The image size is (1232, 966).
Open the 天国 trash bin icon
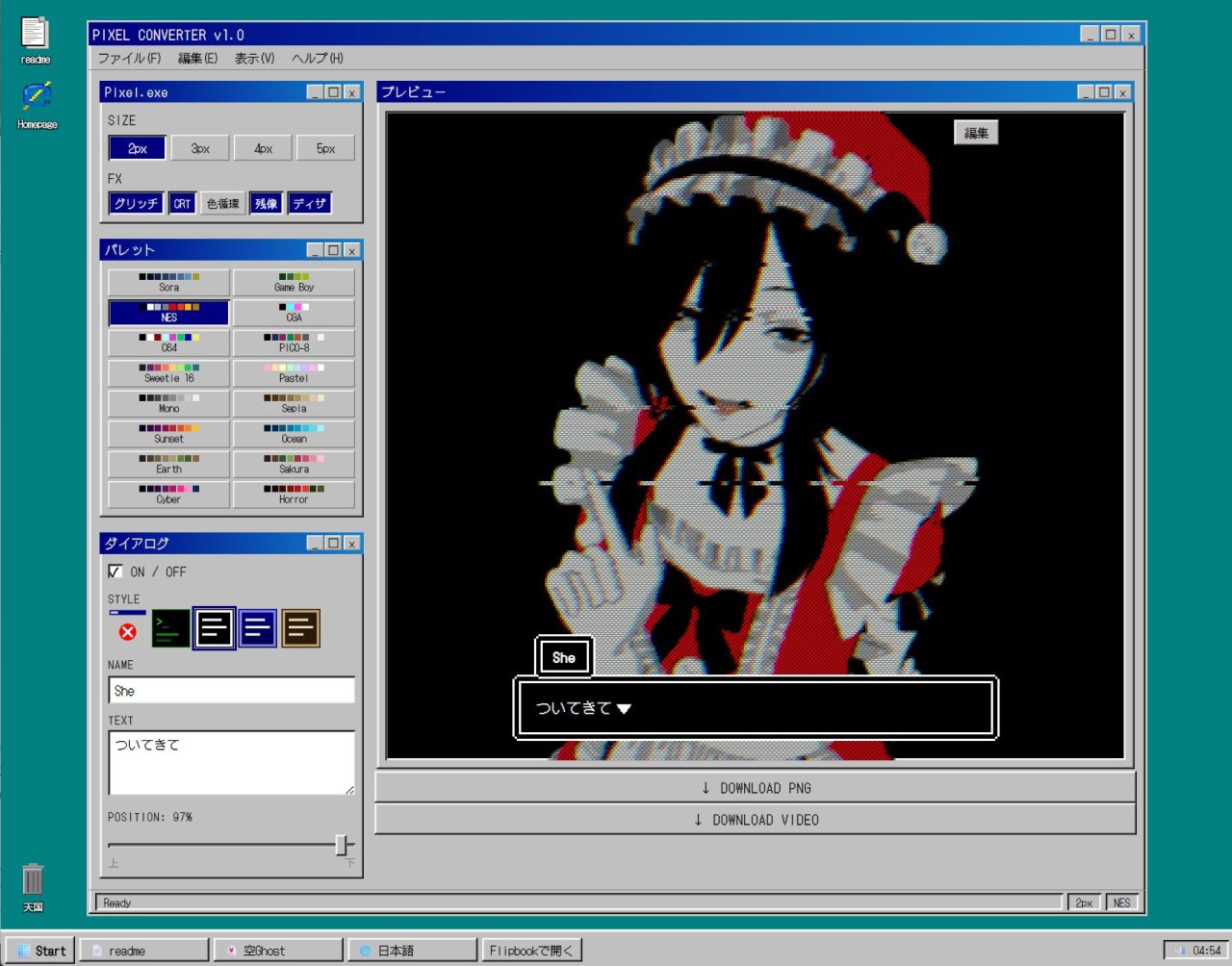pyautogui.click(x=33, y=887)
